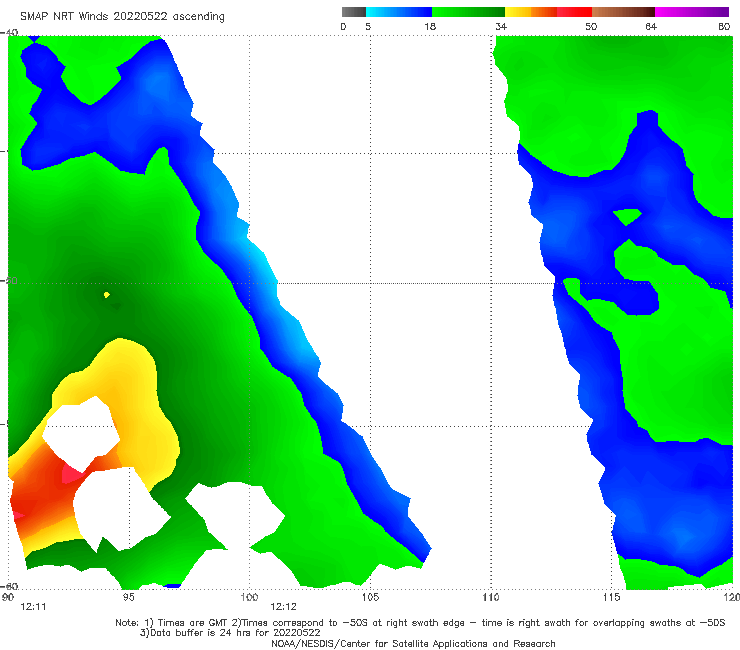740x650 pixels.
Task: Click the title 'SMAP NRT Winds 20220522 ascending'
Action: pyautogui.click(x=122, y=16)
